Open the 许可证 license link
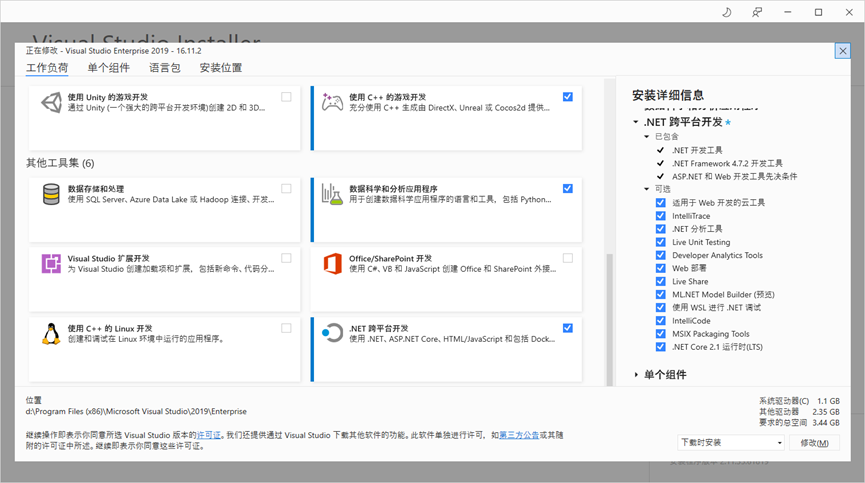Image resolution: width=865 pixels, height=483 pixels. point(209,435)
